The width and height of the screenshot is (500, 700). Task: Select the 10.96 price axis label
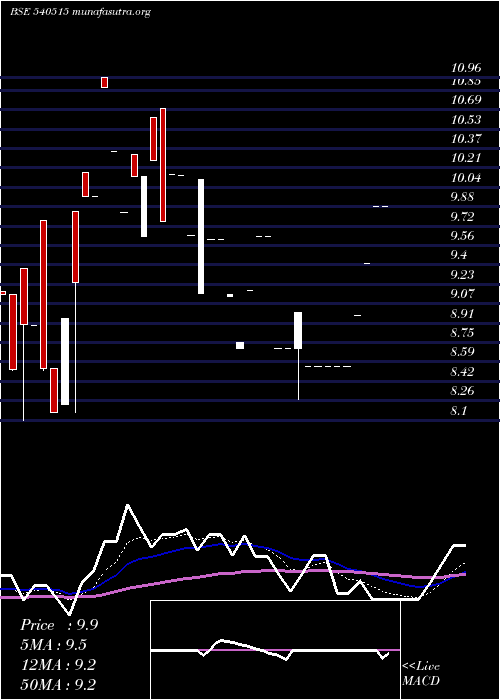466,68
